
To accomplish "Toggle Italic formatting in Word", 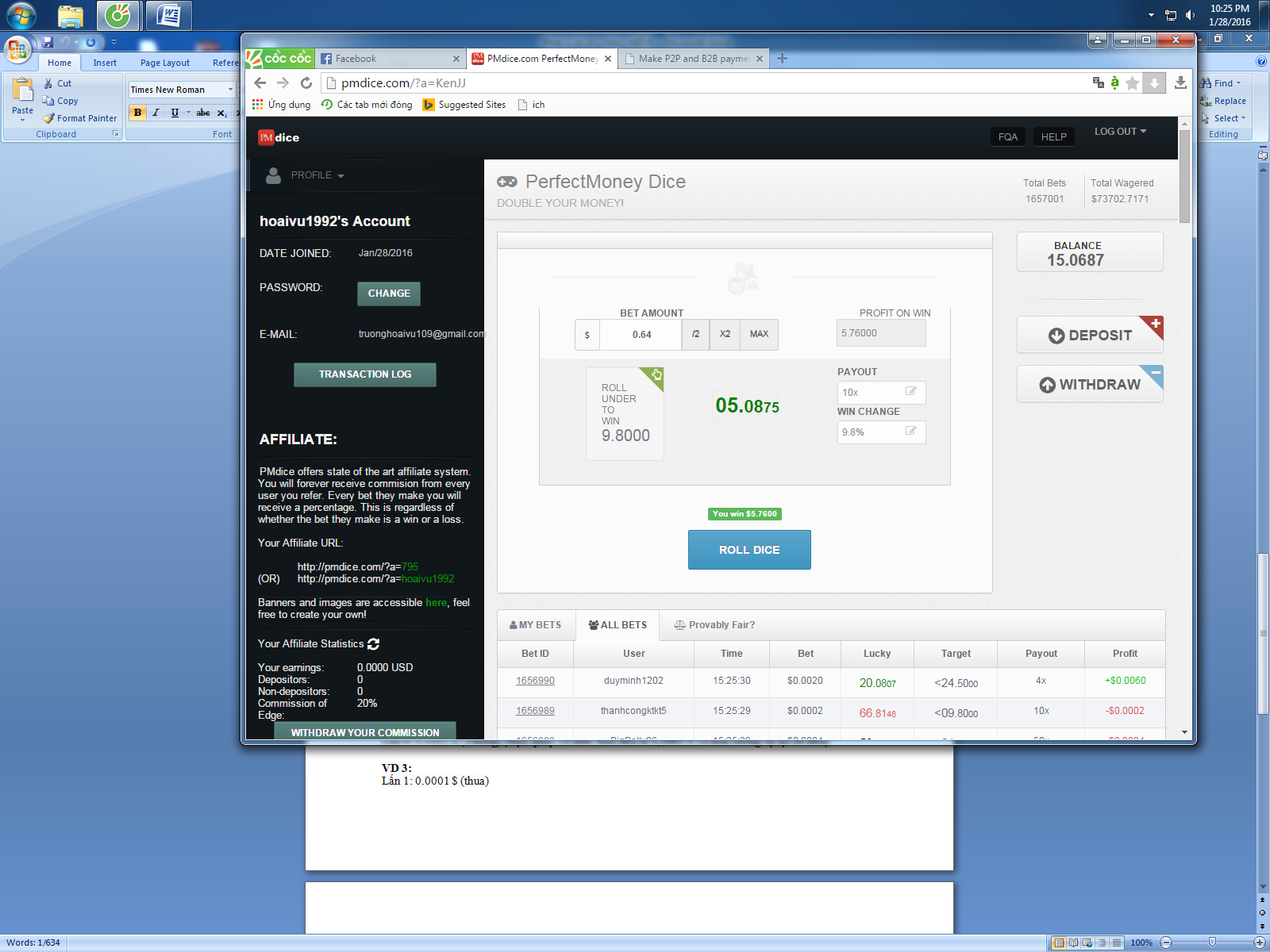I will click(156, 113).
